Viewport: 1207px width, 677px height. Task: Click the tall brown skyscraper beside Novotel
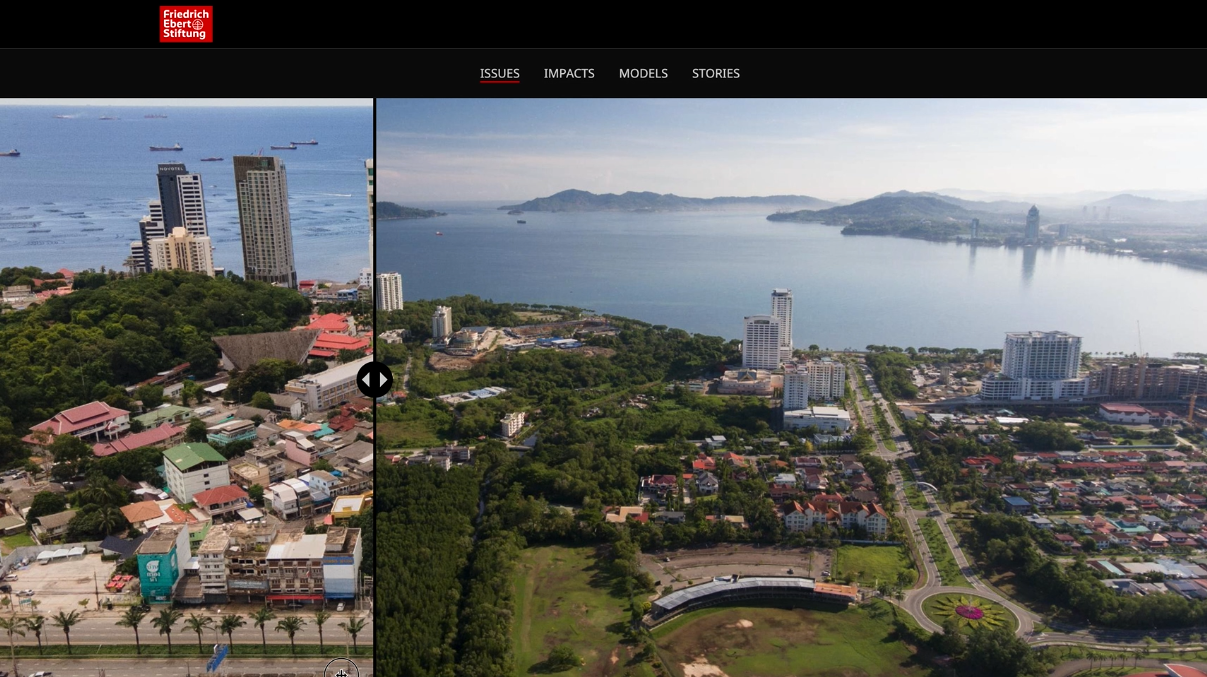[265, 220]
